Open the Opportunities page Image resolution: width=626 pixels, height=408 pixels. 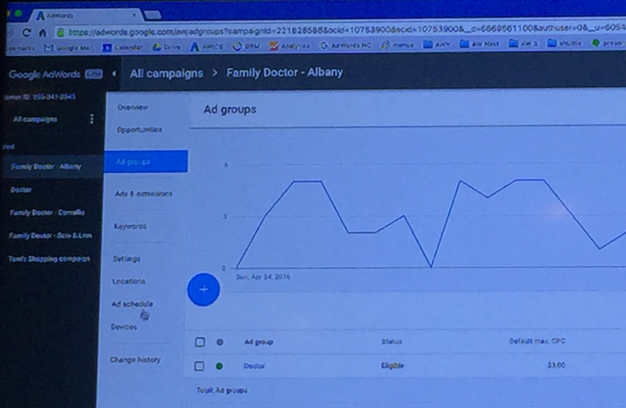(x=139, y=130)
